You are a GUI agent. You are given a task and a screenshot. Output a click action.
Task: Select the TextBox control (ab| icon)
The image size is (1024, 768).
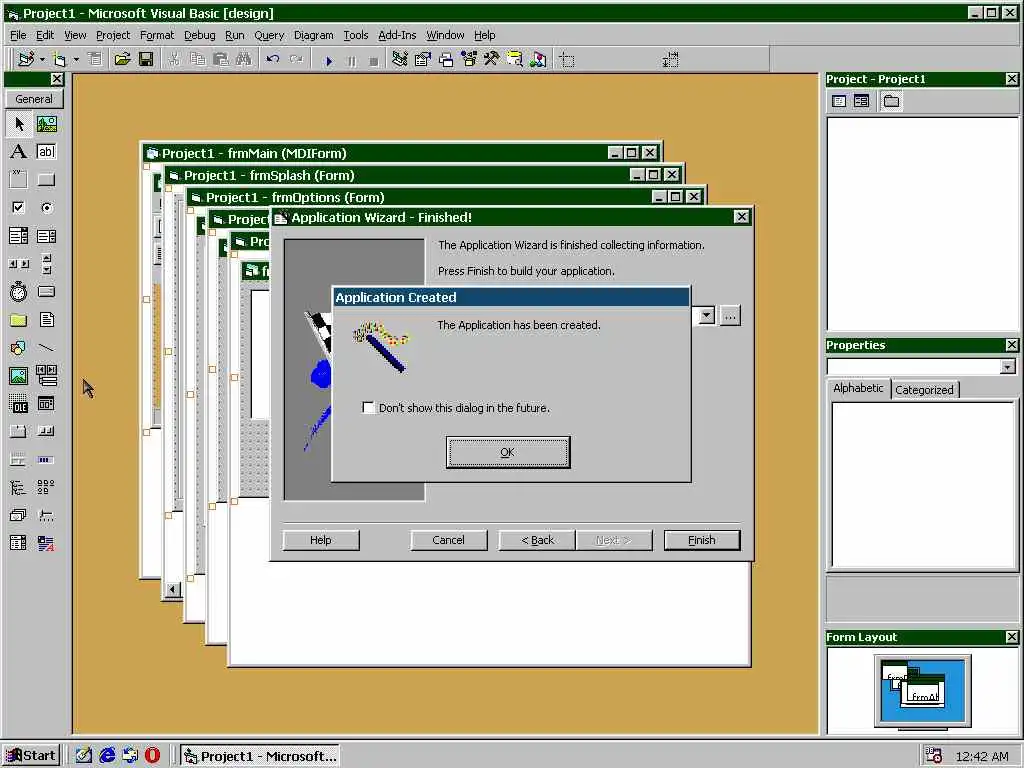click(x=46, y=152)
